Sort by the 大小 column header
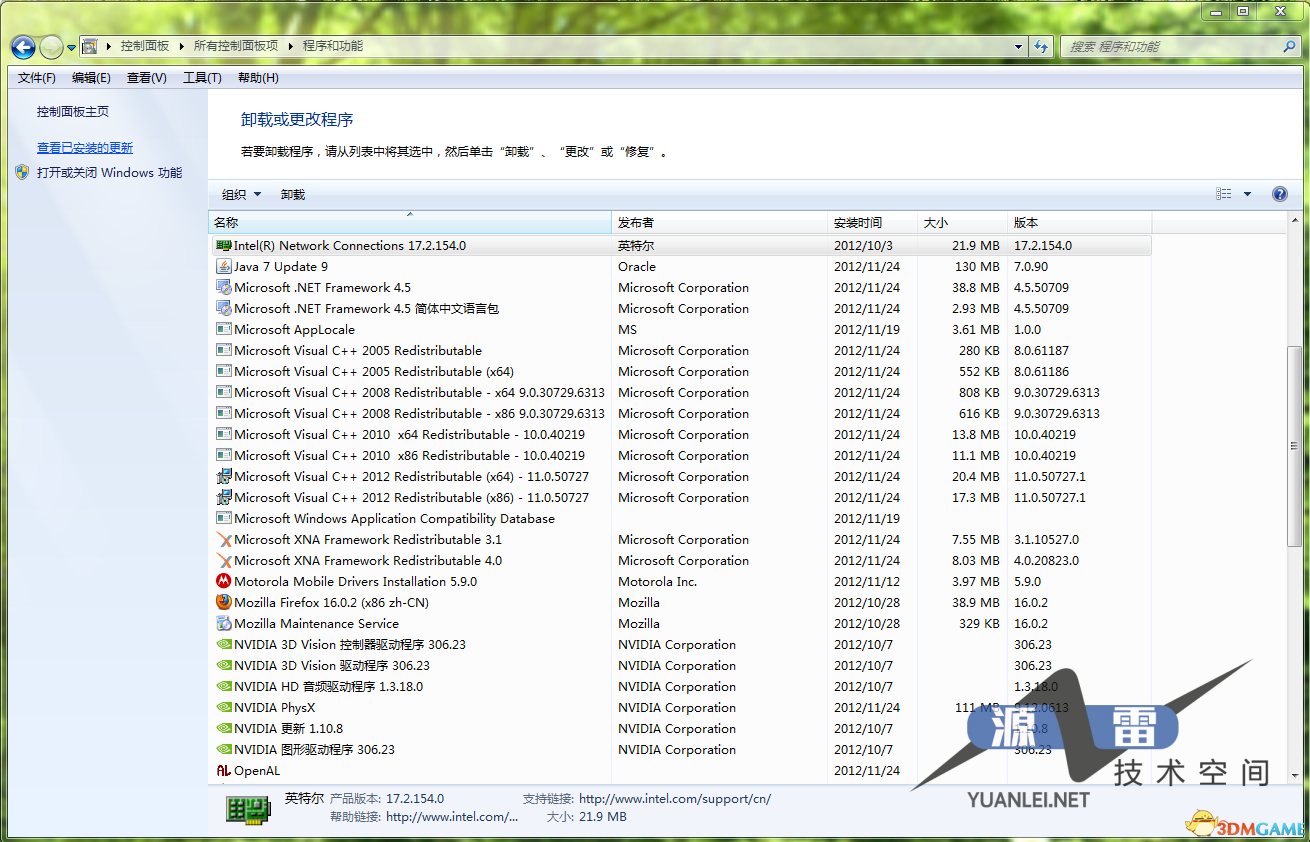1310x842 pixels. (x=963, y=223)
